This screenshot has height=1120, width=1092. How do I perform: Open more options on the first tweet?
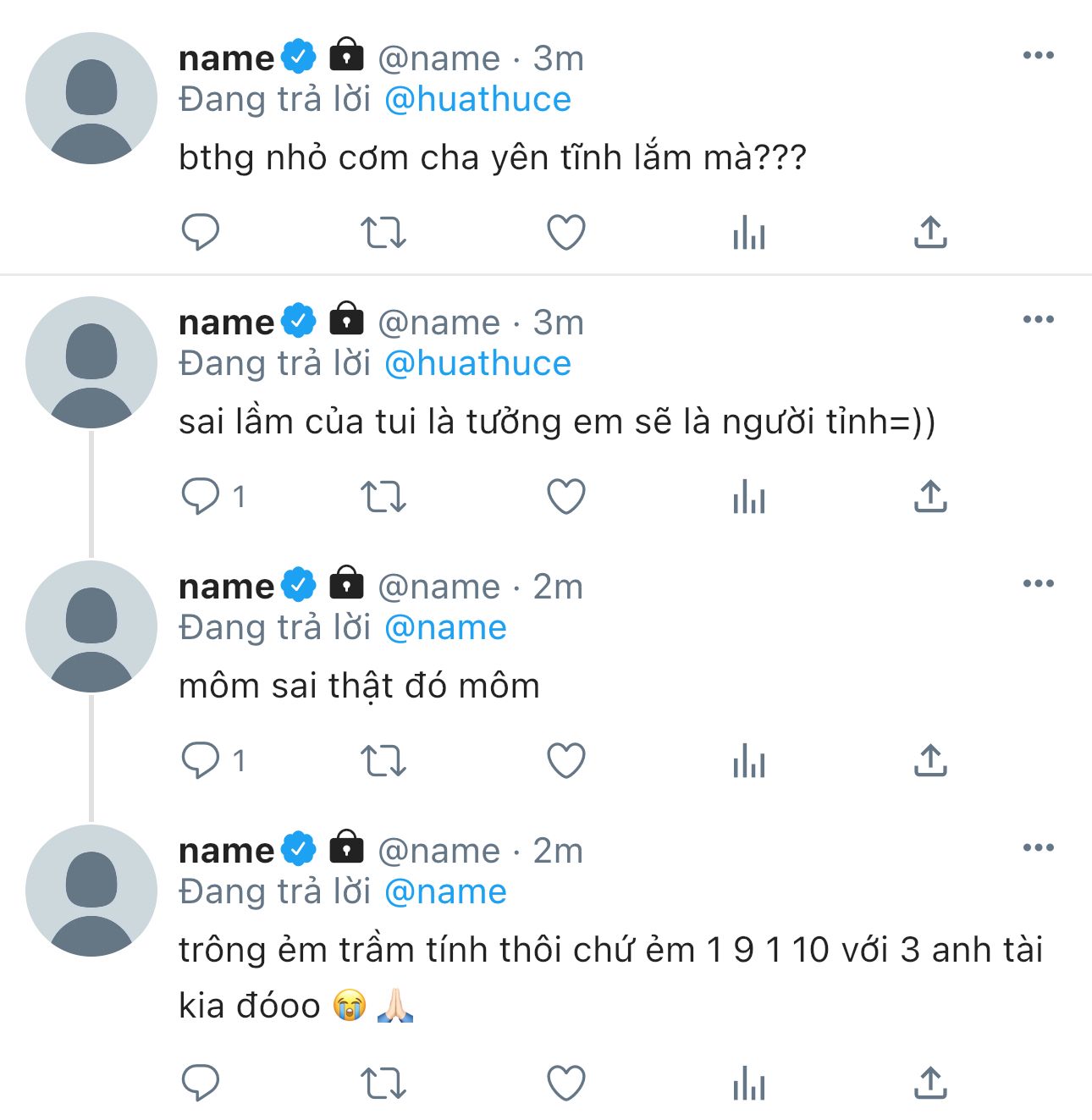[x=1039, y=56]
